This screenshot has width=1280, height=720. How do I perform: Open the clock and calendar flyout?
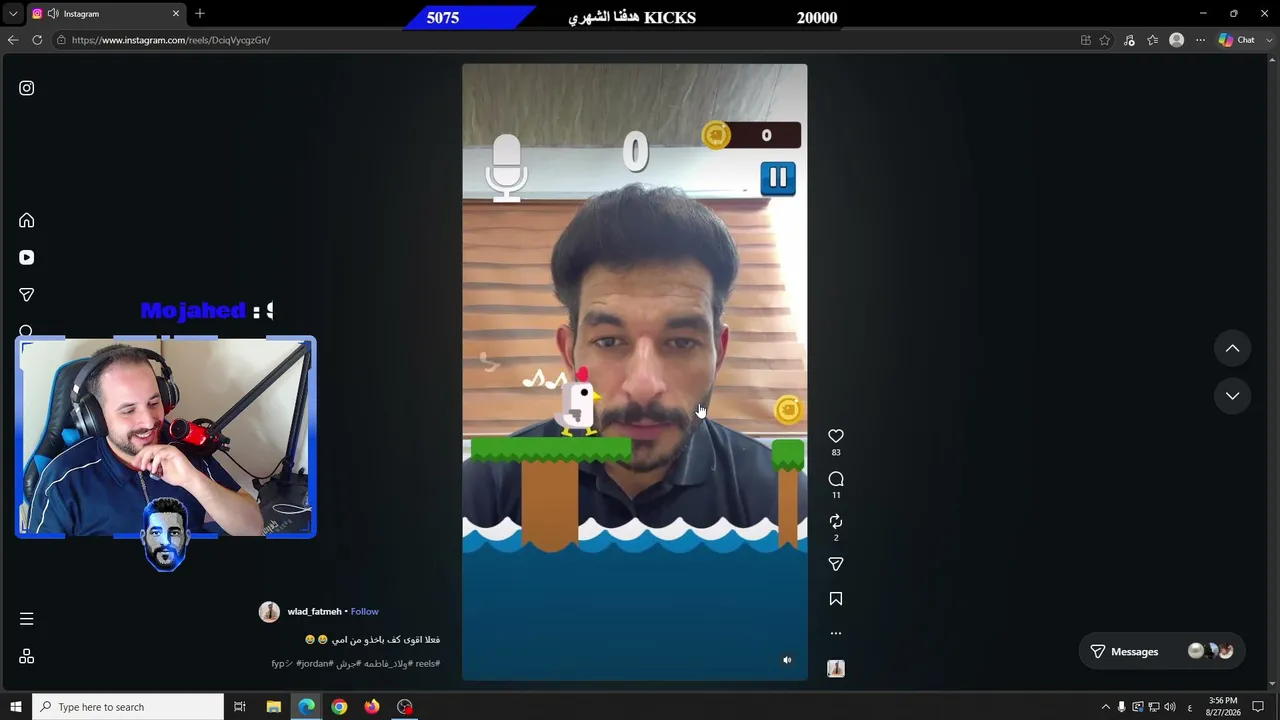pyautogui.click(x=1223, y=707)
